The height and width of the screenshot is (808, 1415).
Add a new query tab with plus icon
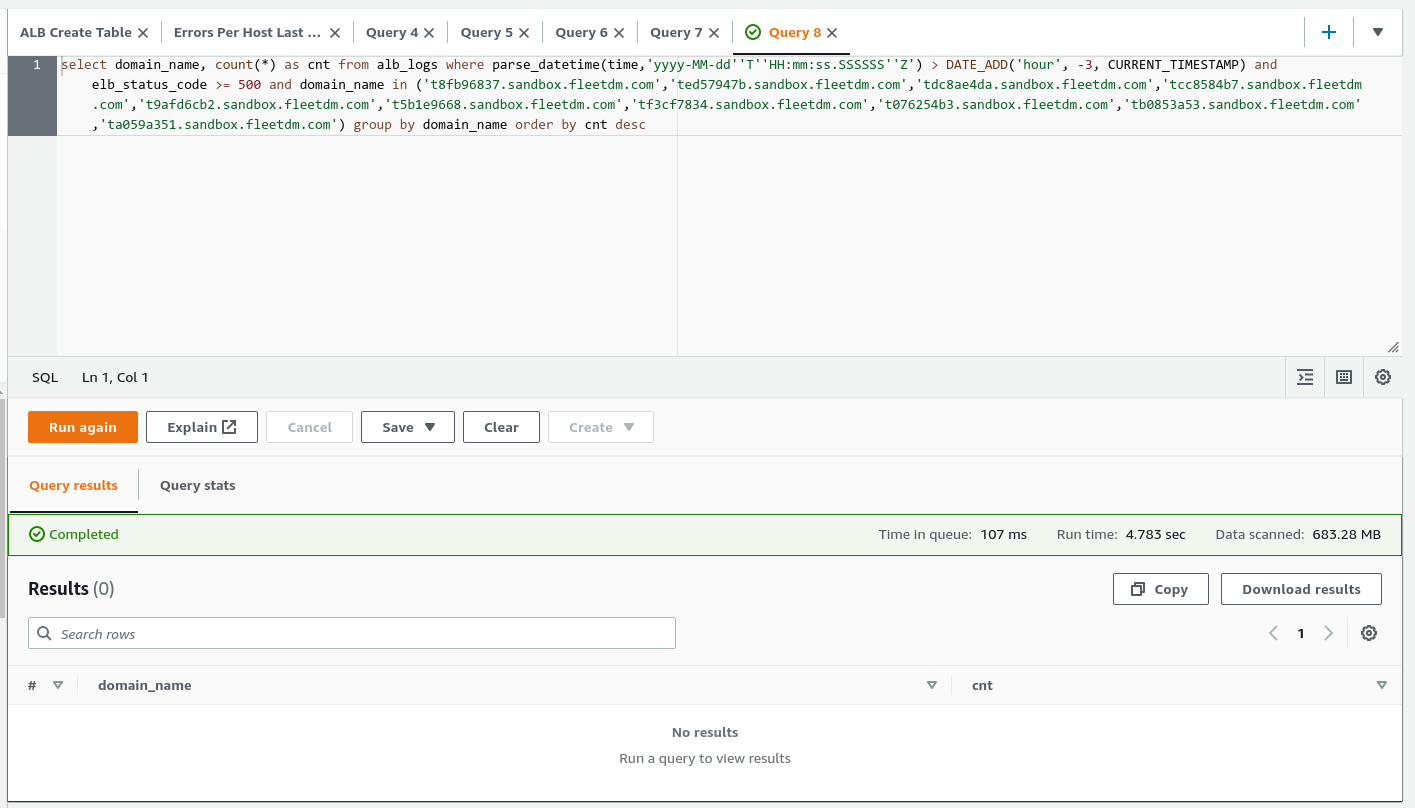click(1329, 32)
